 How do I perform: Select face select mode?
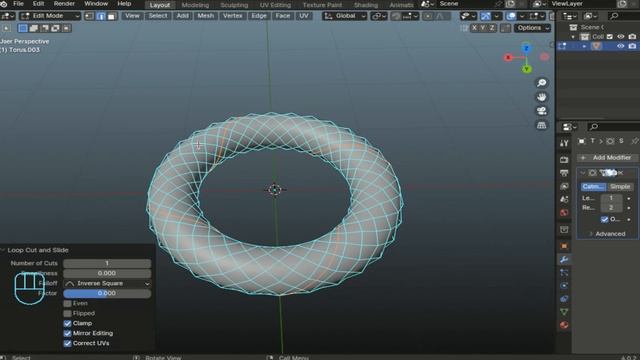pyautogui.click(x=111, y=16)
